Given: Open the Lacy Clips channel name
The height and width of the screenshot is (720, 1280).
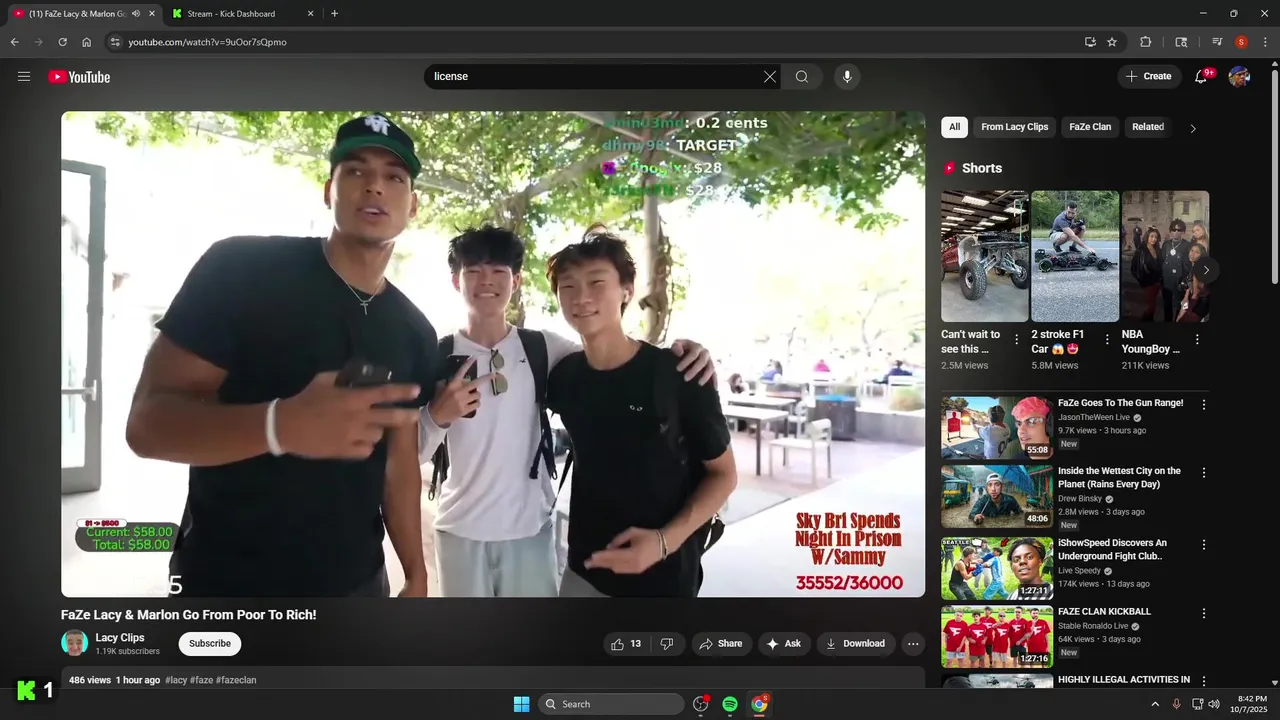Looking at the screenshot, I should point(120,638).
